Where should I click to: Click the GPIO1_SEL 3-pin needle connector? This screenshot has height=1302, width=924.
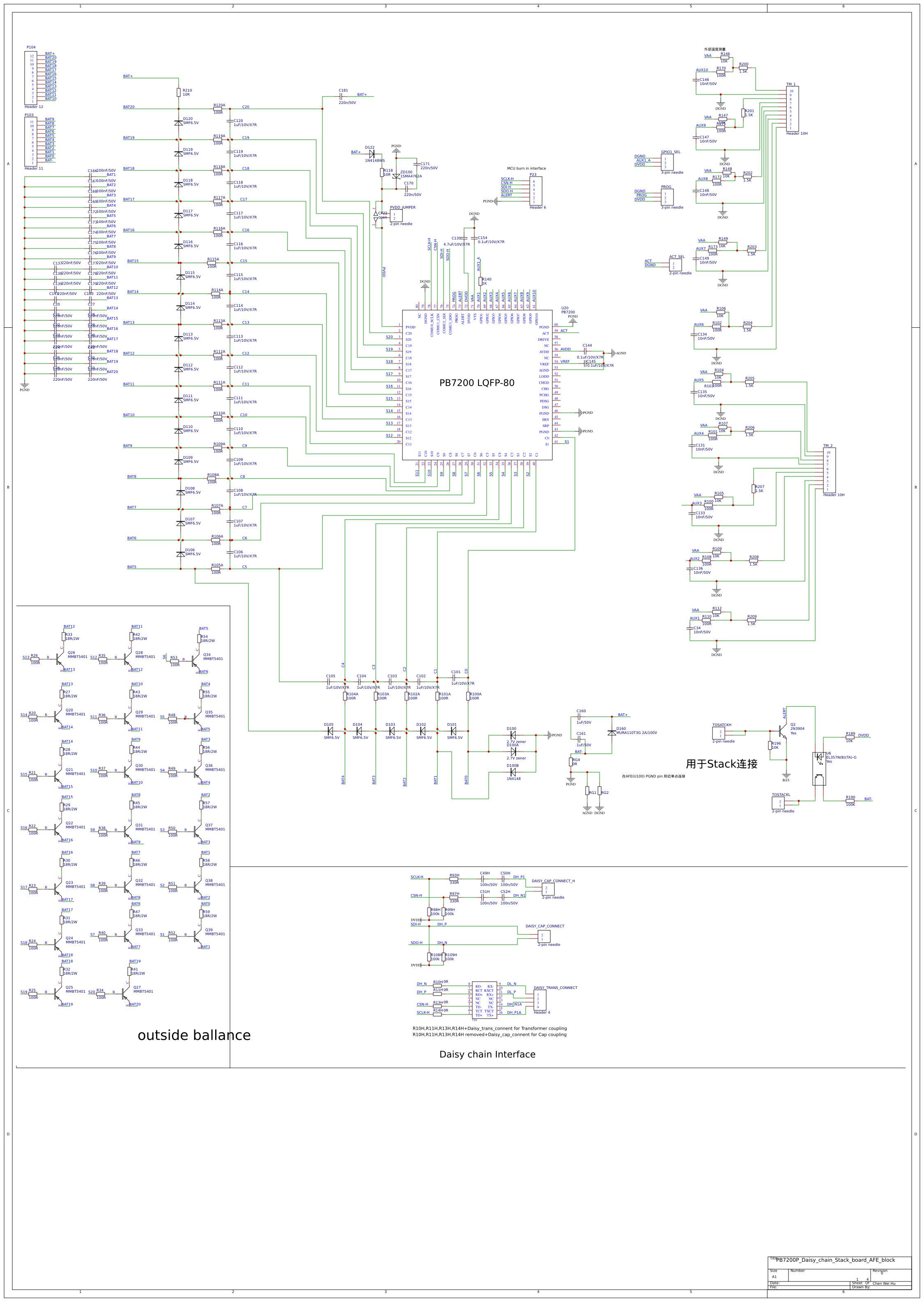pos(667,163)
